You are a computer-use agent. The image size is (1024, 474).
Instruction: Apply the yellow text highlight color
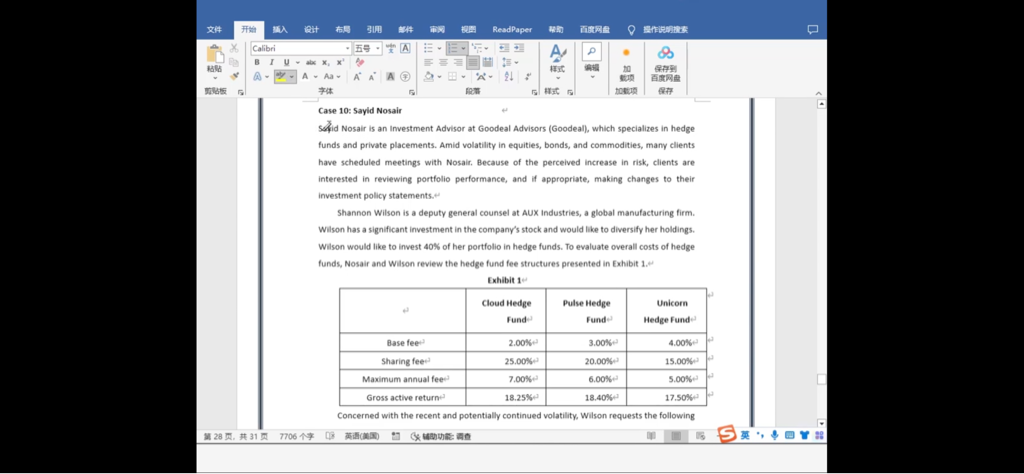point(281,76)
